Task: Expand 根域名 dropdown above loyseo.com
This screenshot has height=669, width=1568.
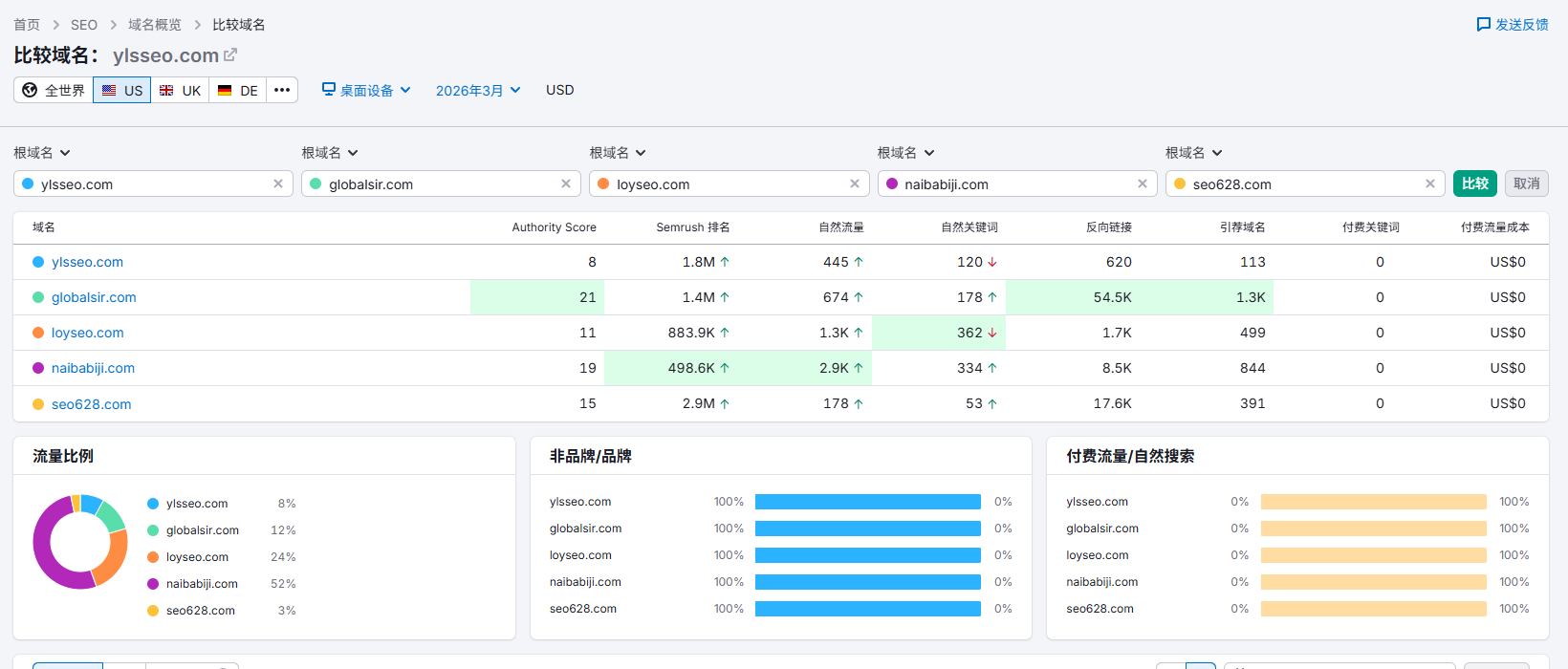Action: 618,153
